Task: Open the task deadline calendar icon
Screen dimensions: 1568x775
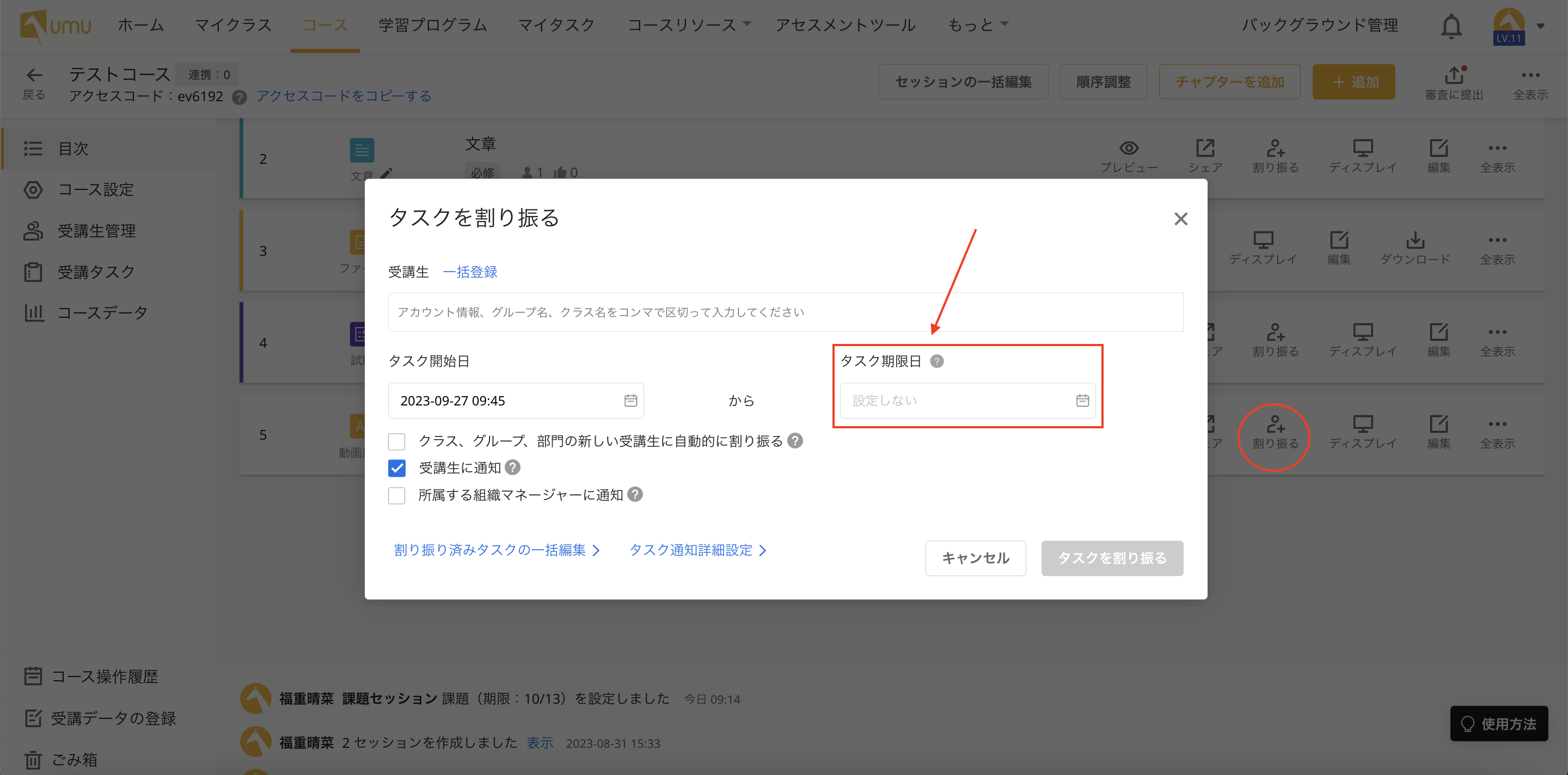Action: [1082, 400]
